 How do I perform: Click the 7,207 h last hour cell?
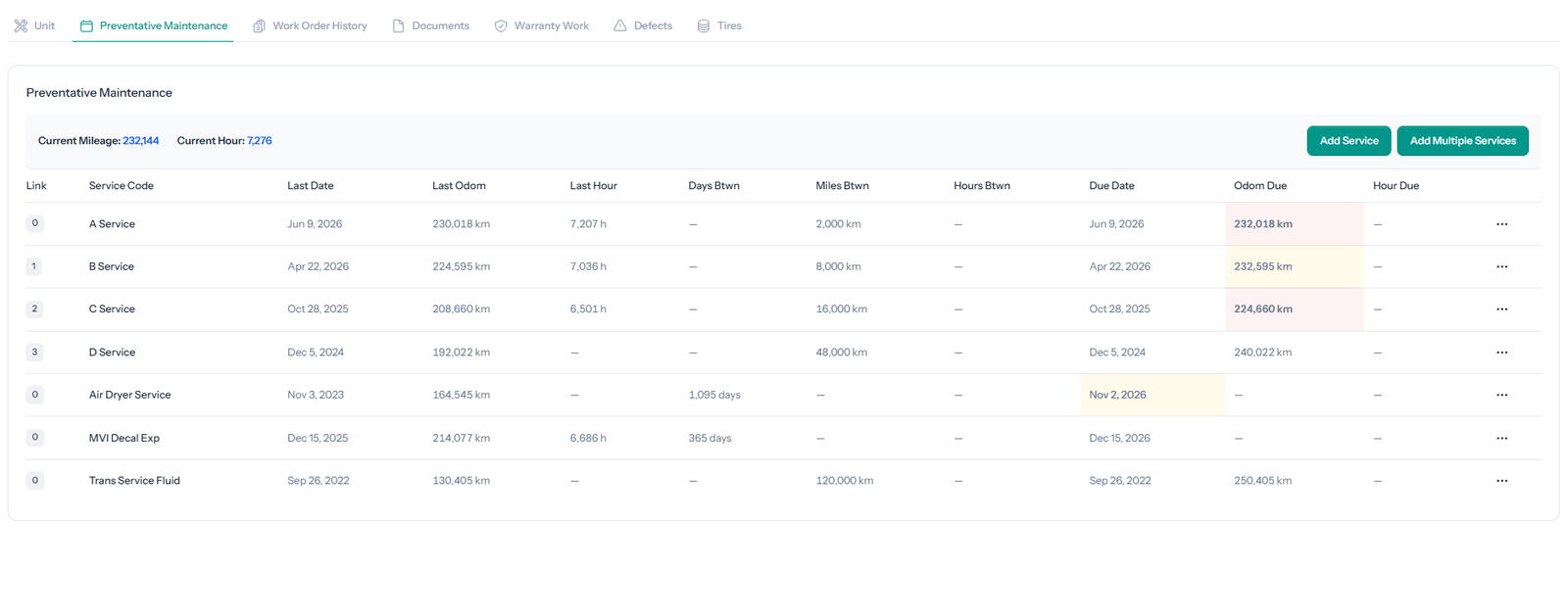pyautogui.click(x=588, y=224)
